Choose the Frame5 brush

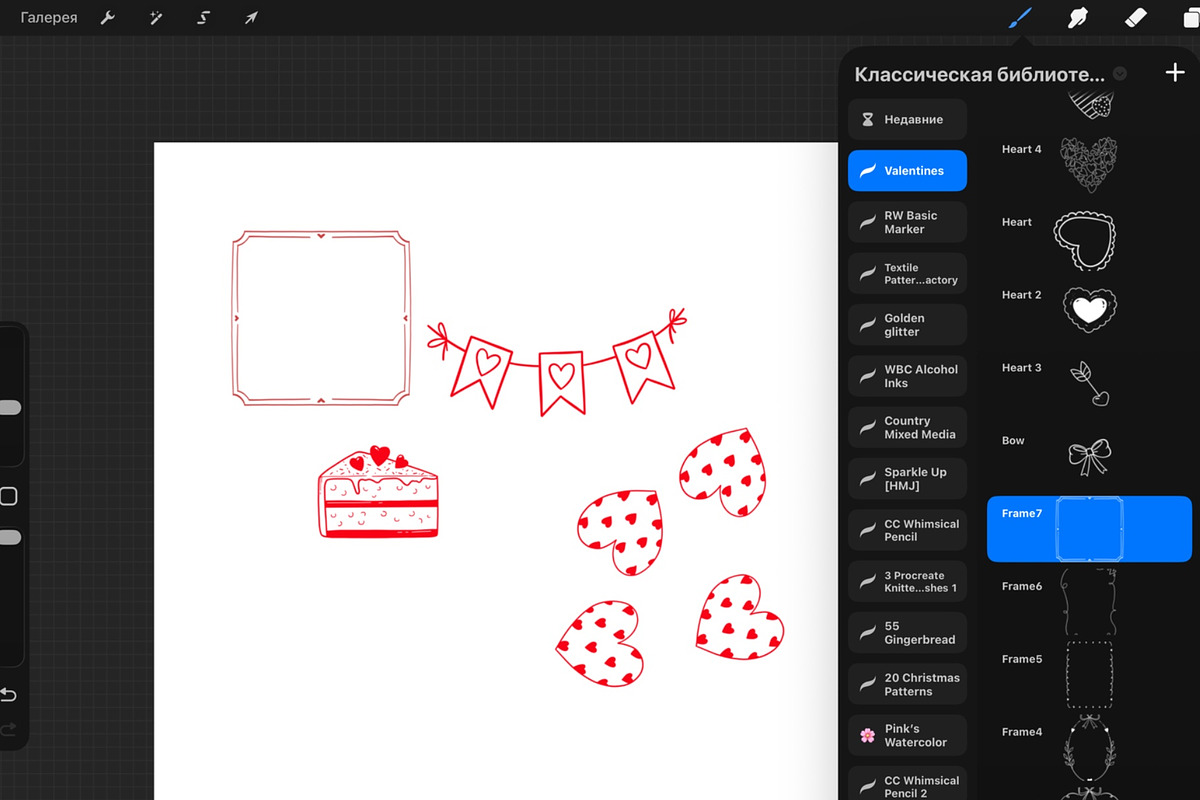pos(1089,675)
